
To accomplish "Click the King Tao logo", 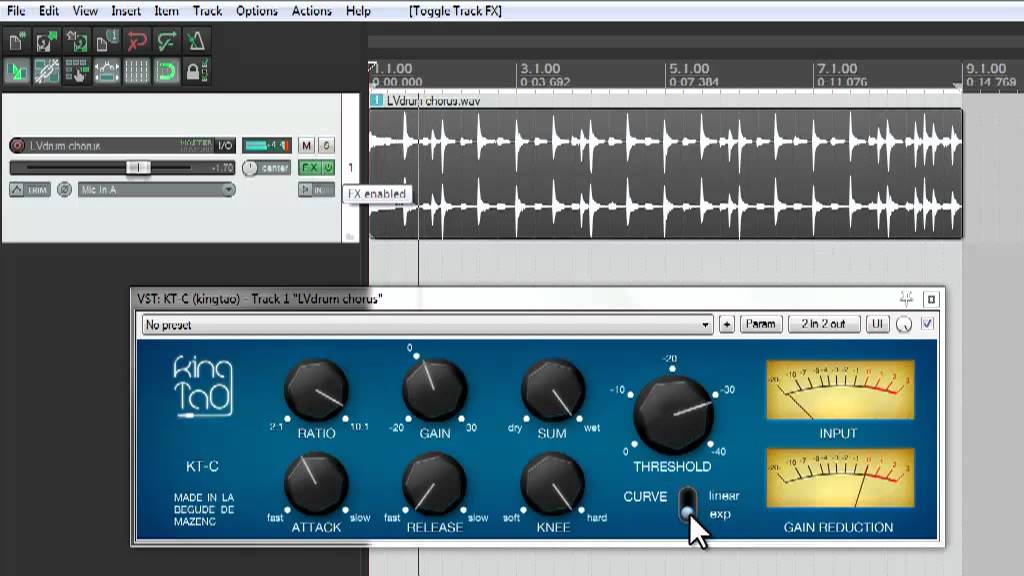I will (x=202, y=387).
